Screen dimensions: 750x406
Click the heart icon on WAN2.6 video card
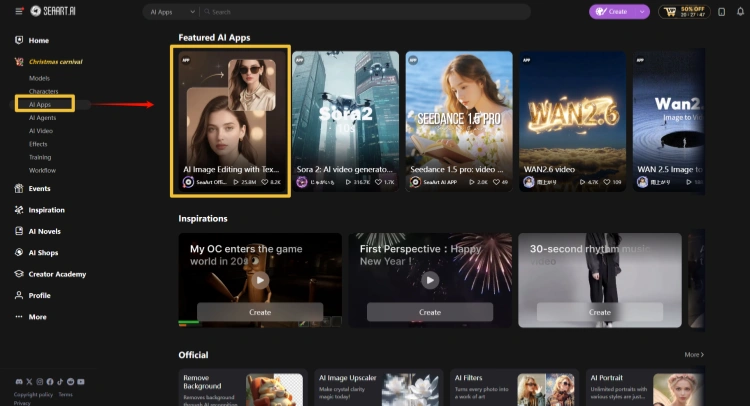tap(605, 182)
